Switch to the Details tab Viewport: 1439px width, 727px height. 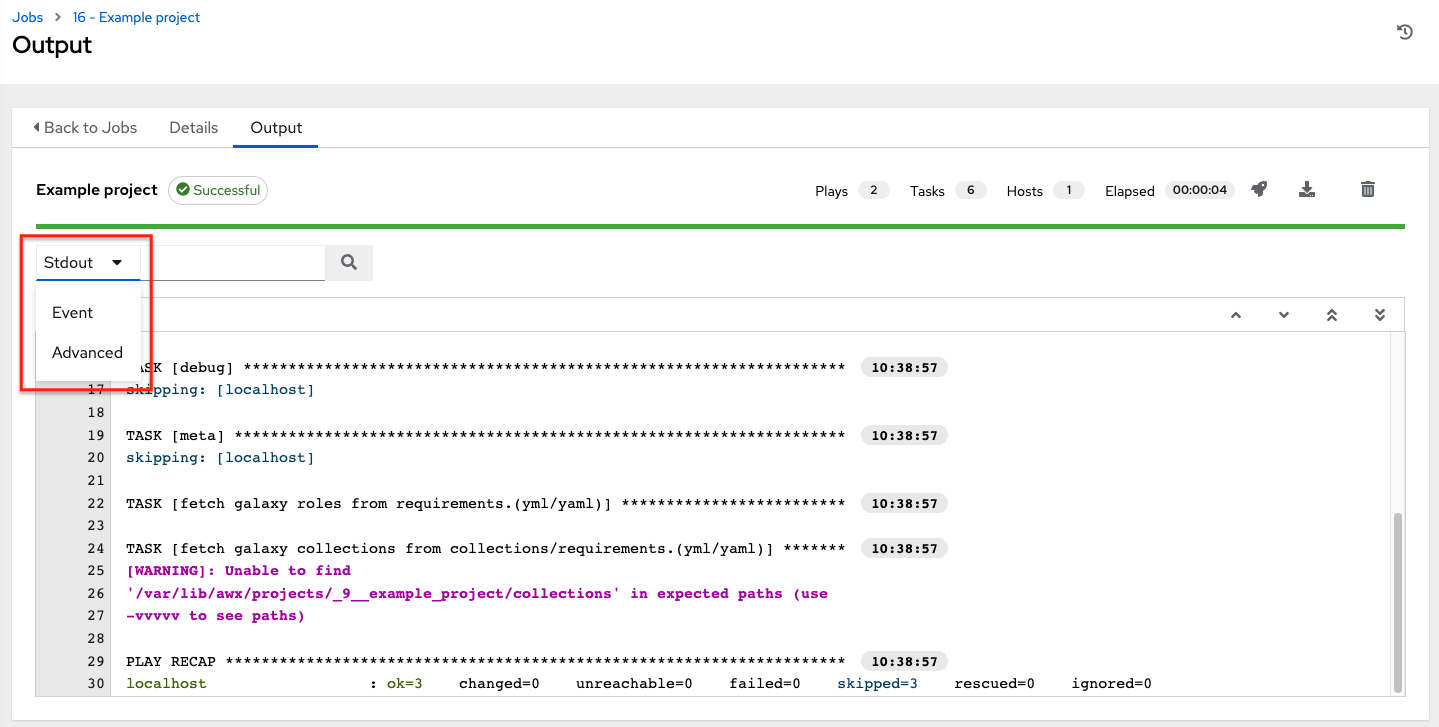pos(193,127)
